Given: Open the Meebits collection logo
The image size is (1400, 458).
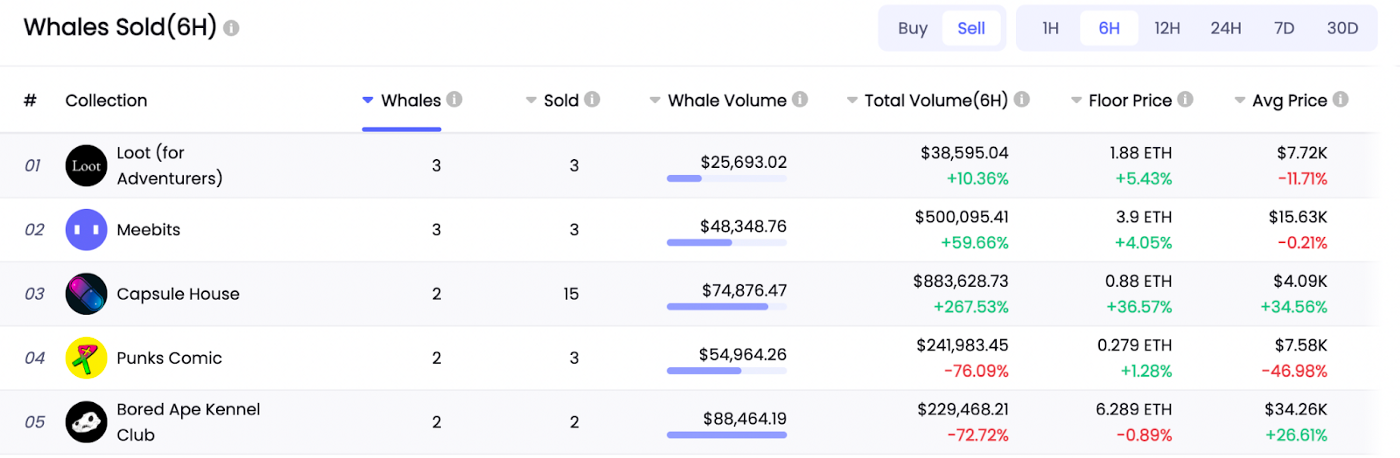Looking at the screenshot, I should click(86, 230).
